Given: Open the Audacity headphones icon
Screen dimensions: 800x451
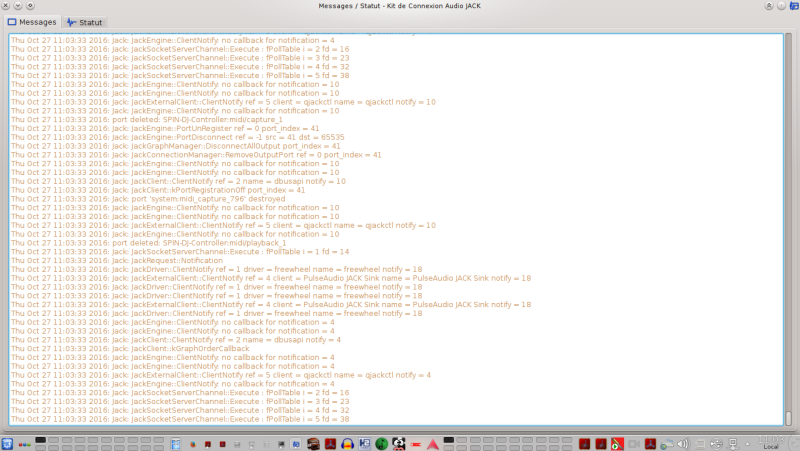Looking at the screenshot, I should 347,444.
